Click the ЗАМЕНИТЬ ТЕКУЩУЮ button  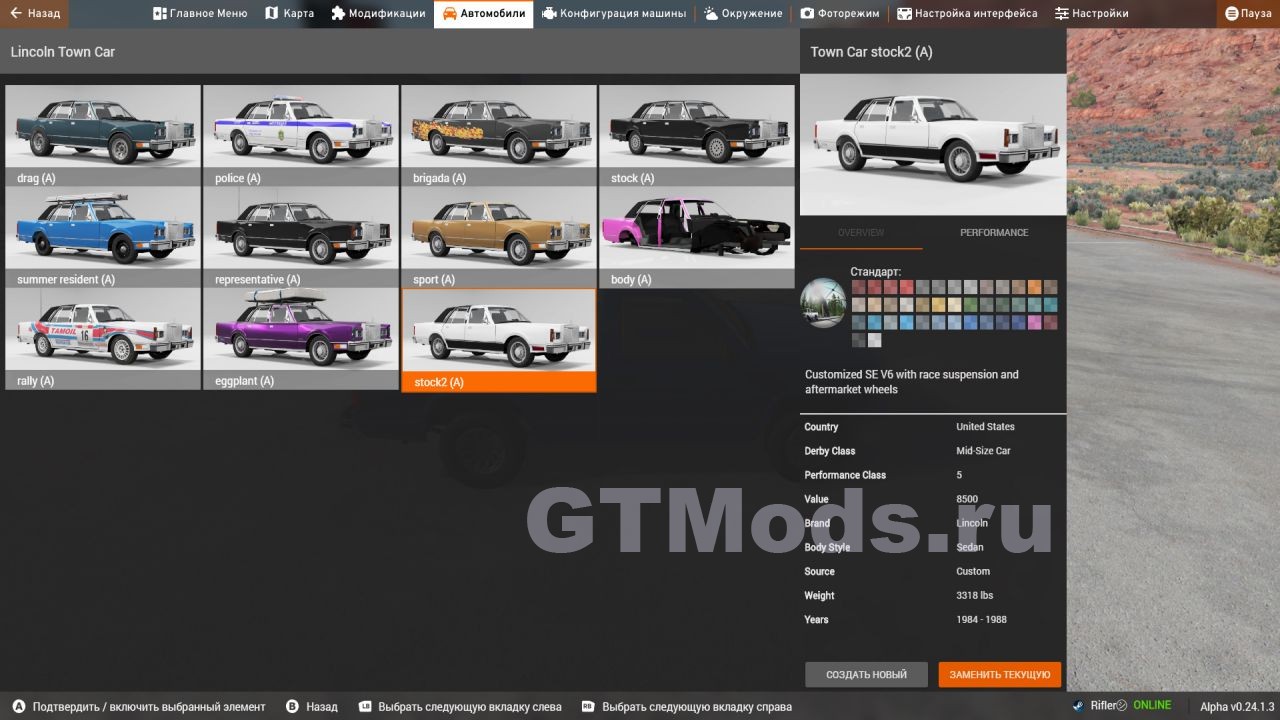[1000, 674]
